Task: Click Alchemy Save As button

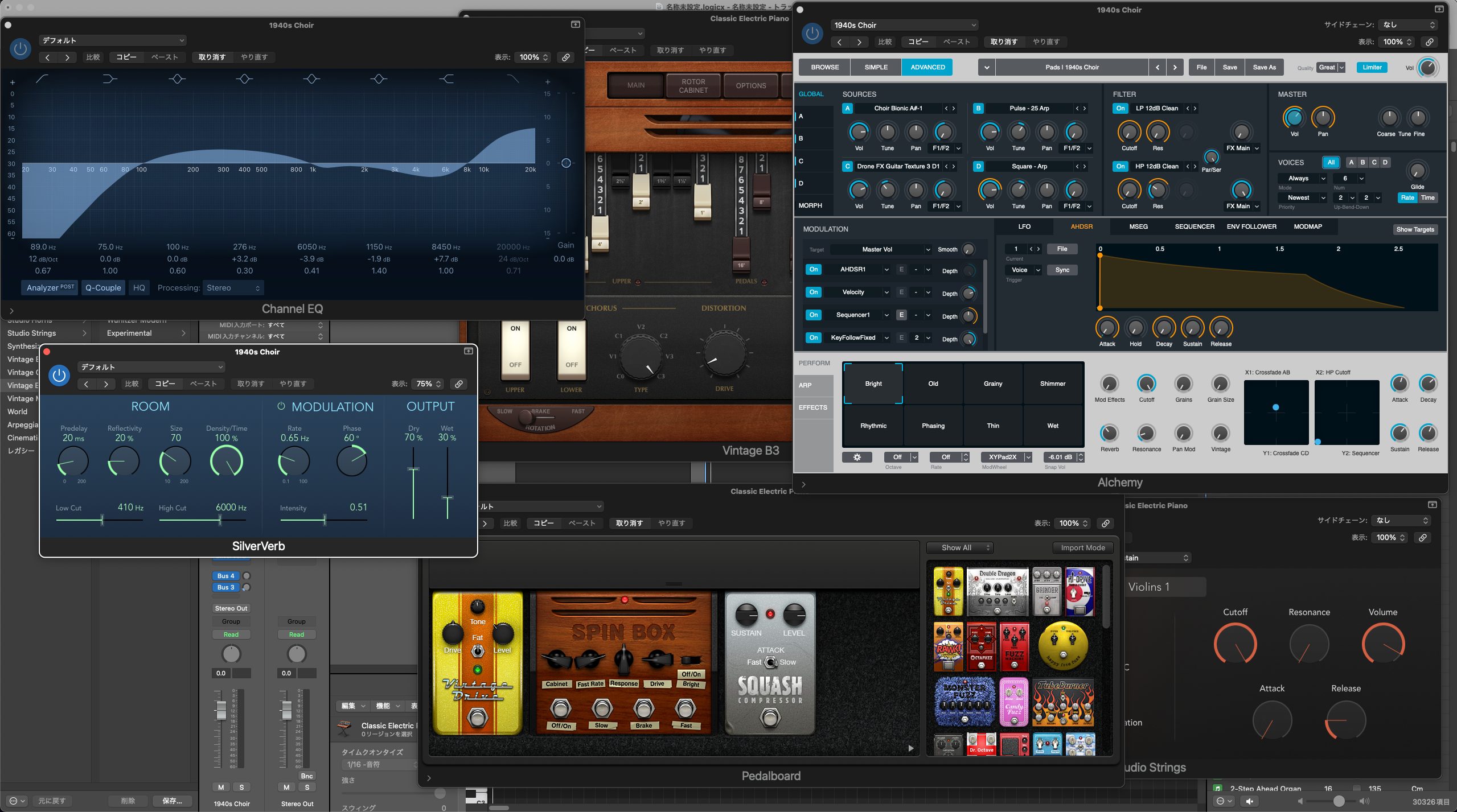Action: tap(1264, 67)
